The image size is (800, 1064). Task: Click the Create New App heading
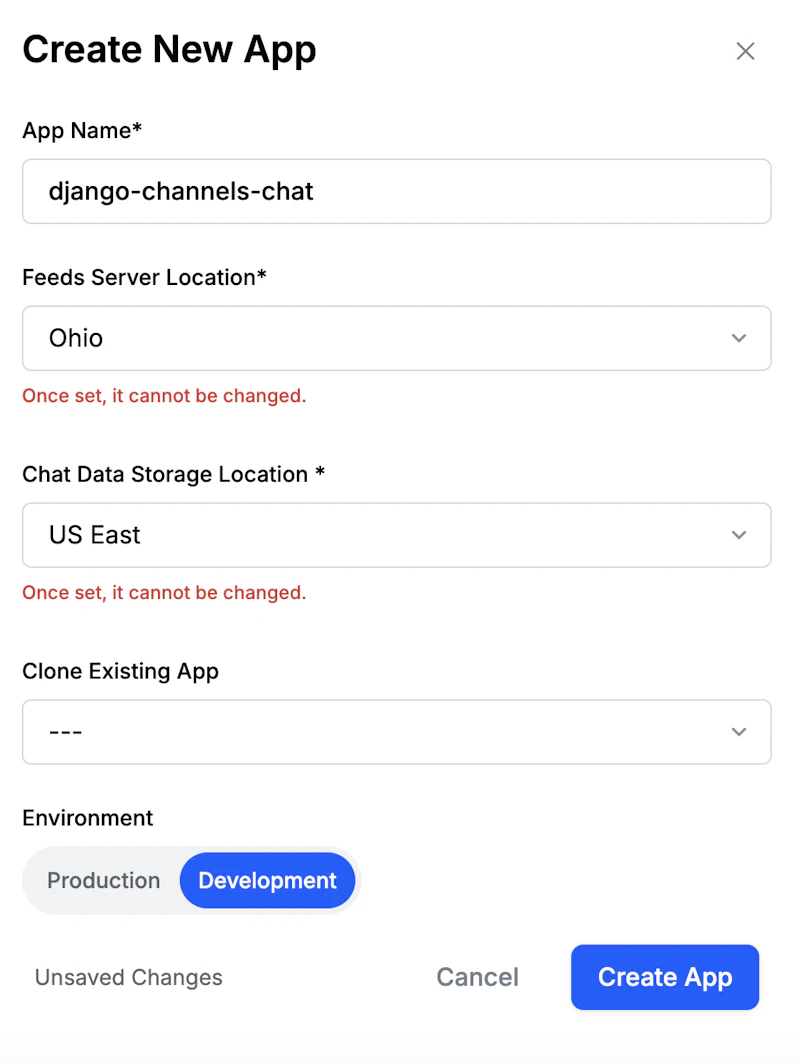tap(170, 50)
